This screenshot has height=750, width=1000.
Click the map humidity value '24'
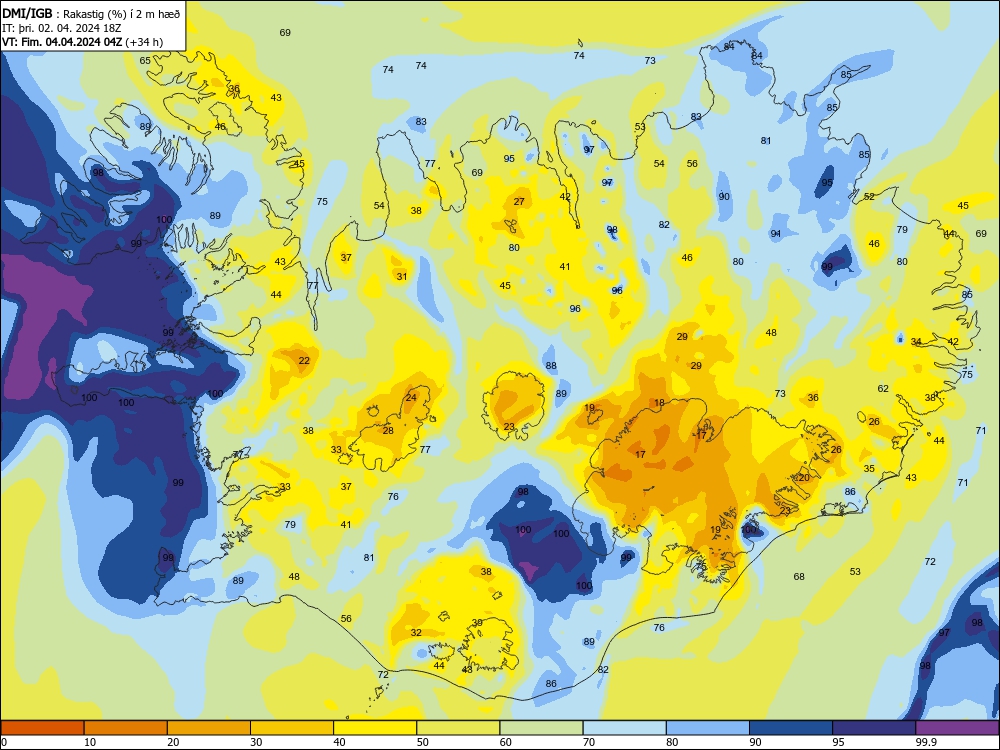pos(411,398)
